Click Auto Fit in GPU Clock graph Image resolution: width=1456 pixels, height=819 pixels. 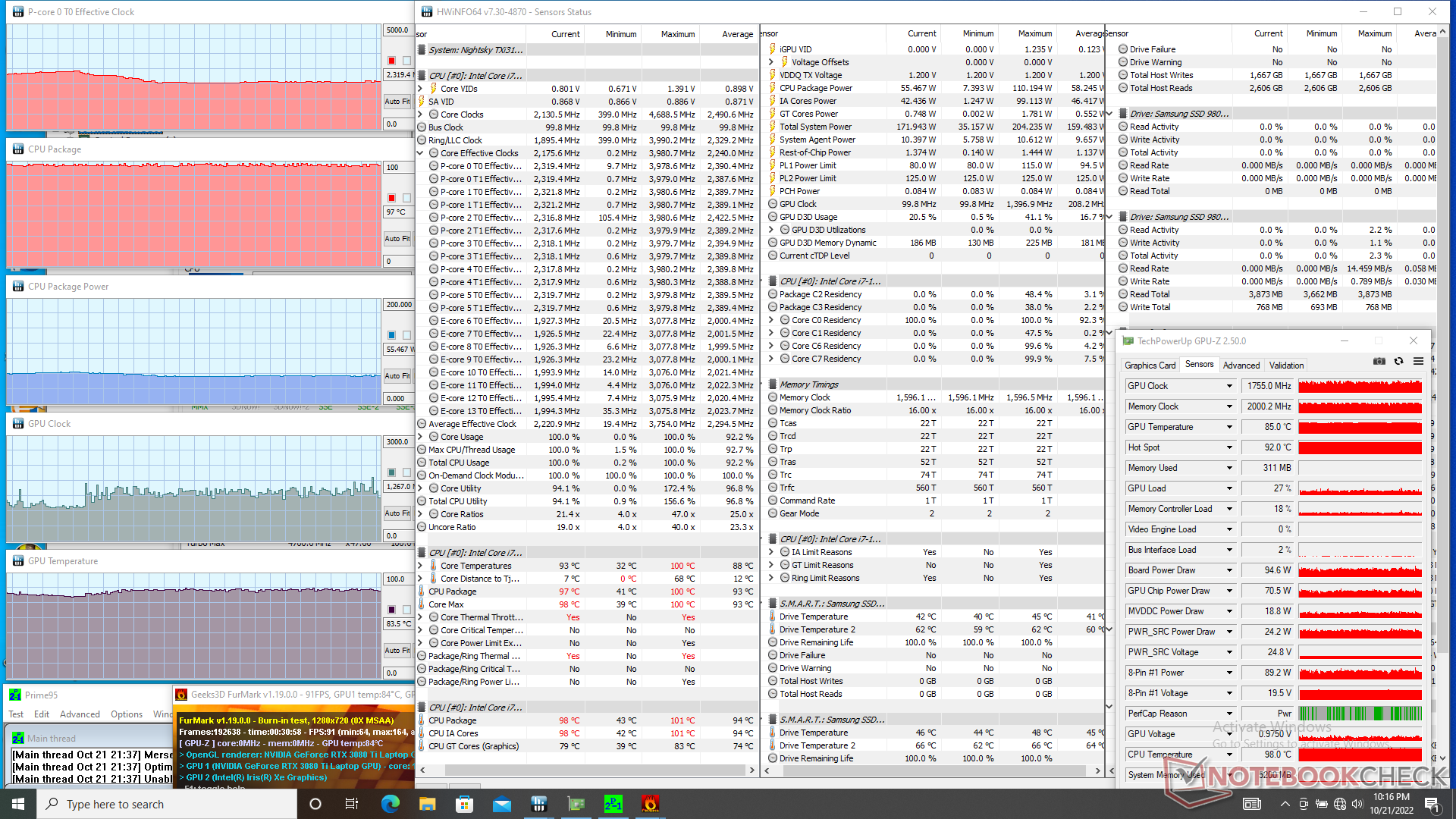pyautogui.click(x=397, y=513)
